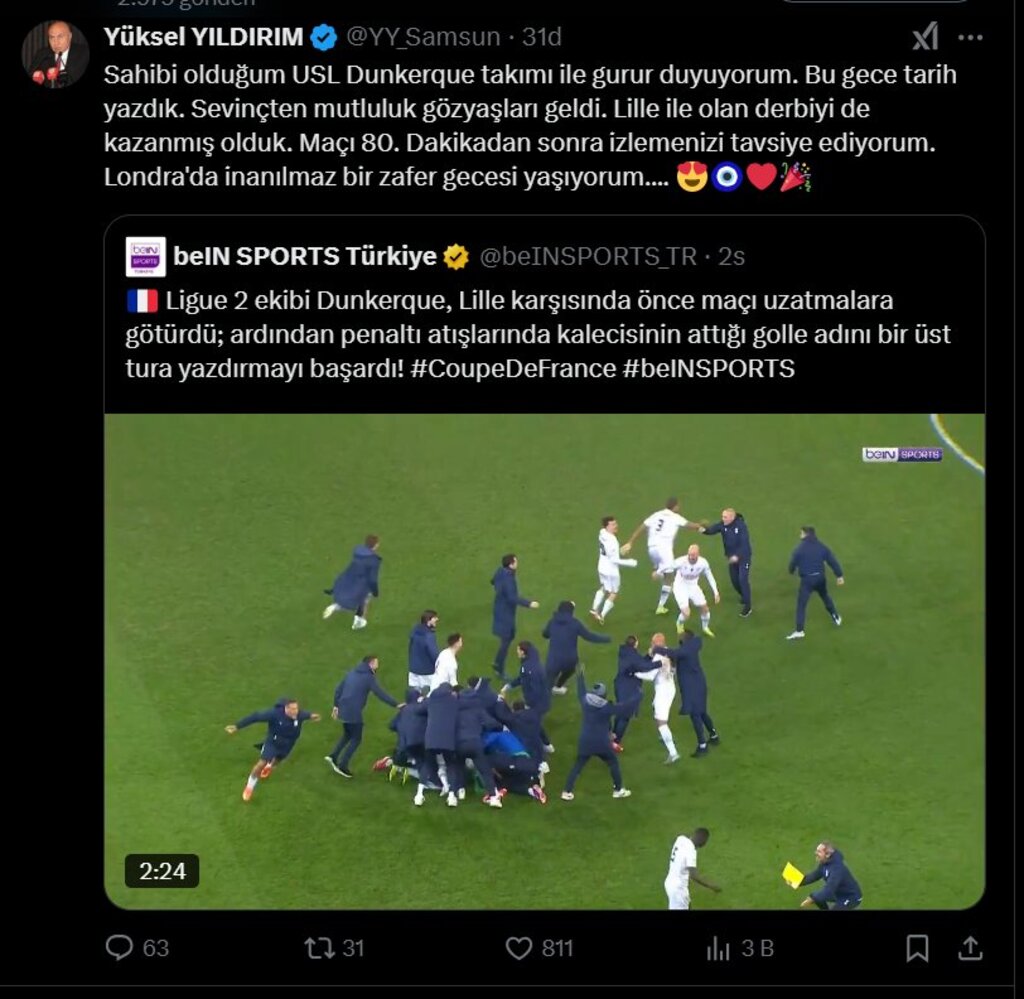Click the blue verified badge
Screen dimensions: 1024x999
tap(323, 38)
